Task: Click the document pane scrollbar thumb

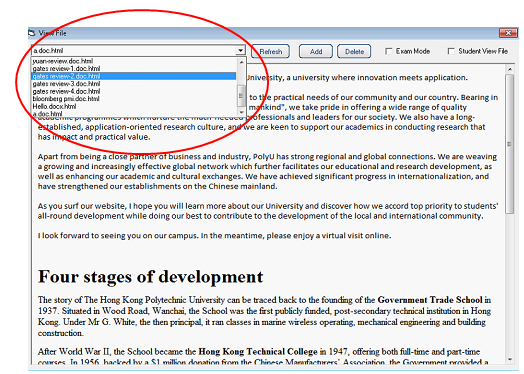Action: click(510, 144)
